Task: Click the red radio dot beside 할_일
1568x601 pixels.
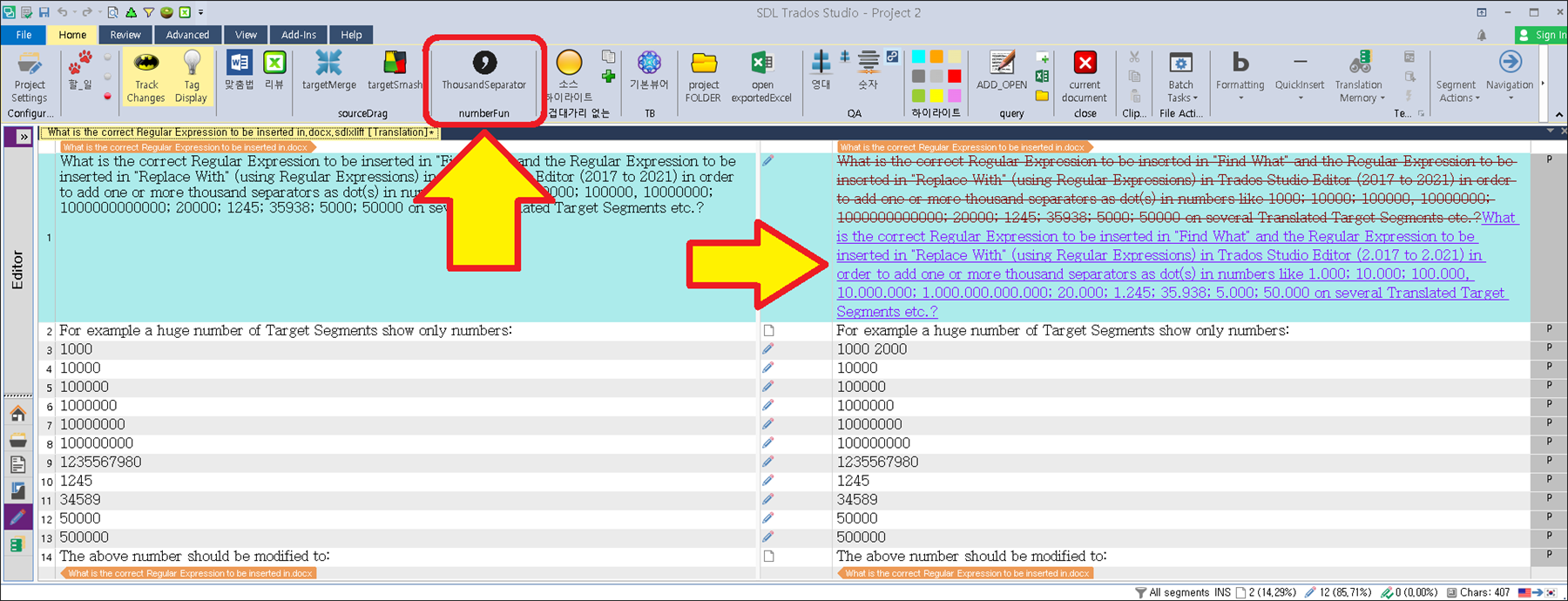Action: click(108, 96)
